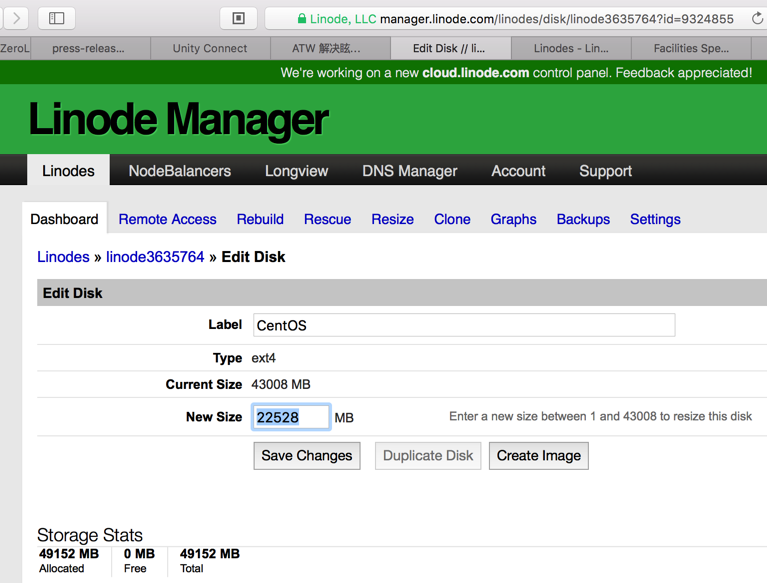This screenshot has height=583, width=767.
Task: Open the NodeBalancers nav item
Action: click(x=180, y=171)
